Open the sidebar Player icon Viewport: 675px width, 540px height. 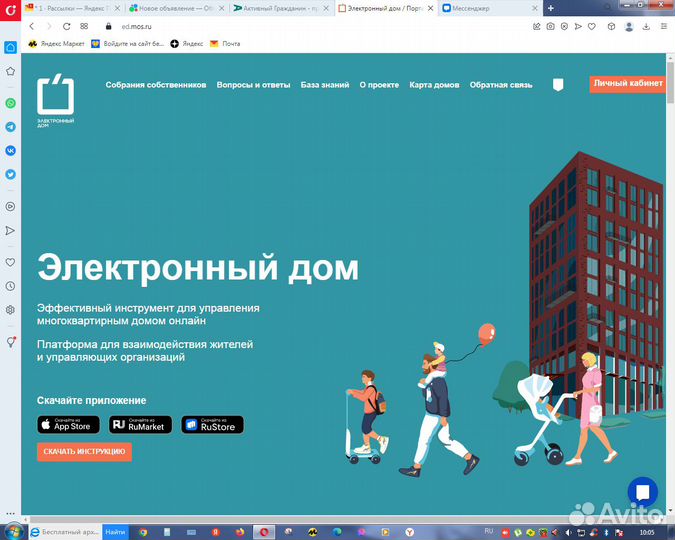pos(10,207)
